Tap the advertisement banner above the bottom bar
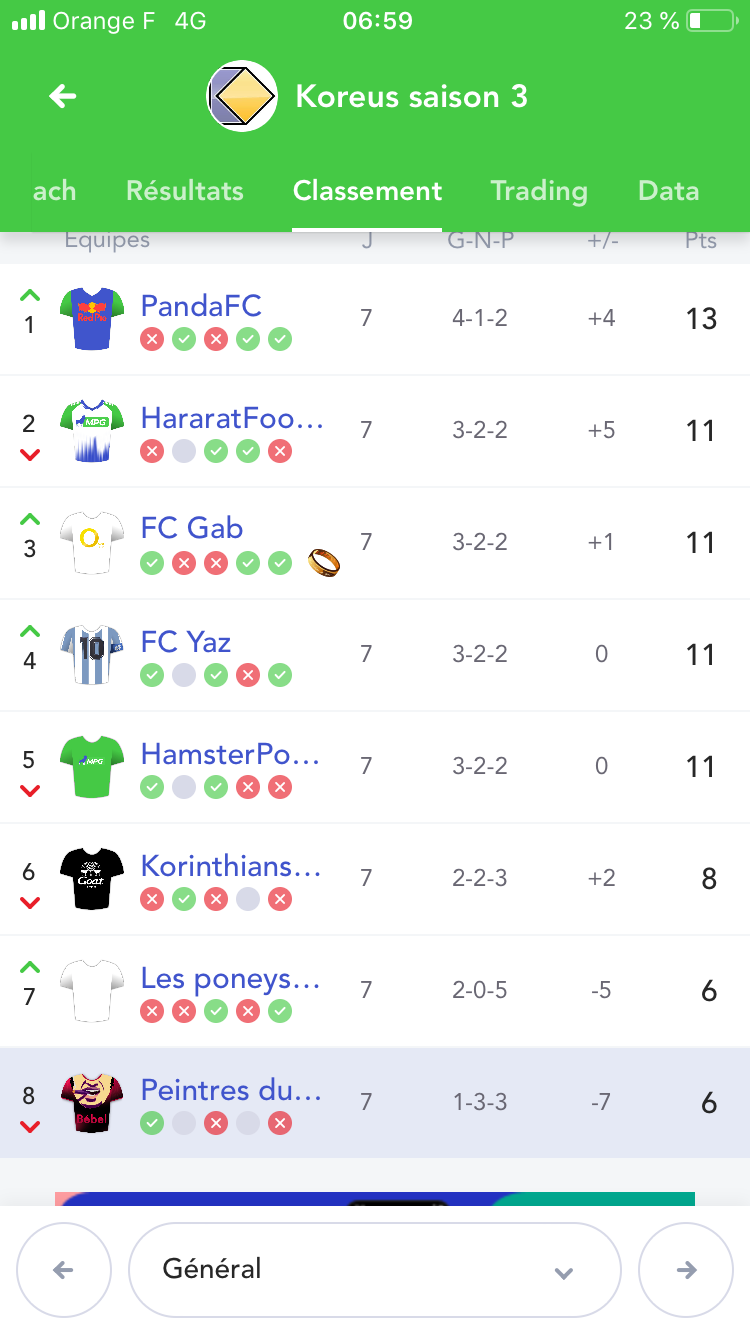750x1334 pixels. click(374, 1198)
